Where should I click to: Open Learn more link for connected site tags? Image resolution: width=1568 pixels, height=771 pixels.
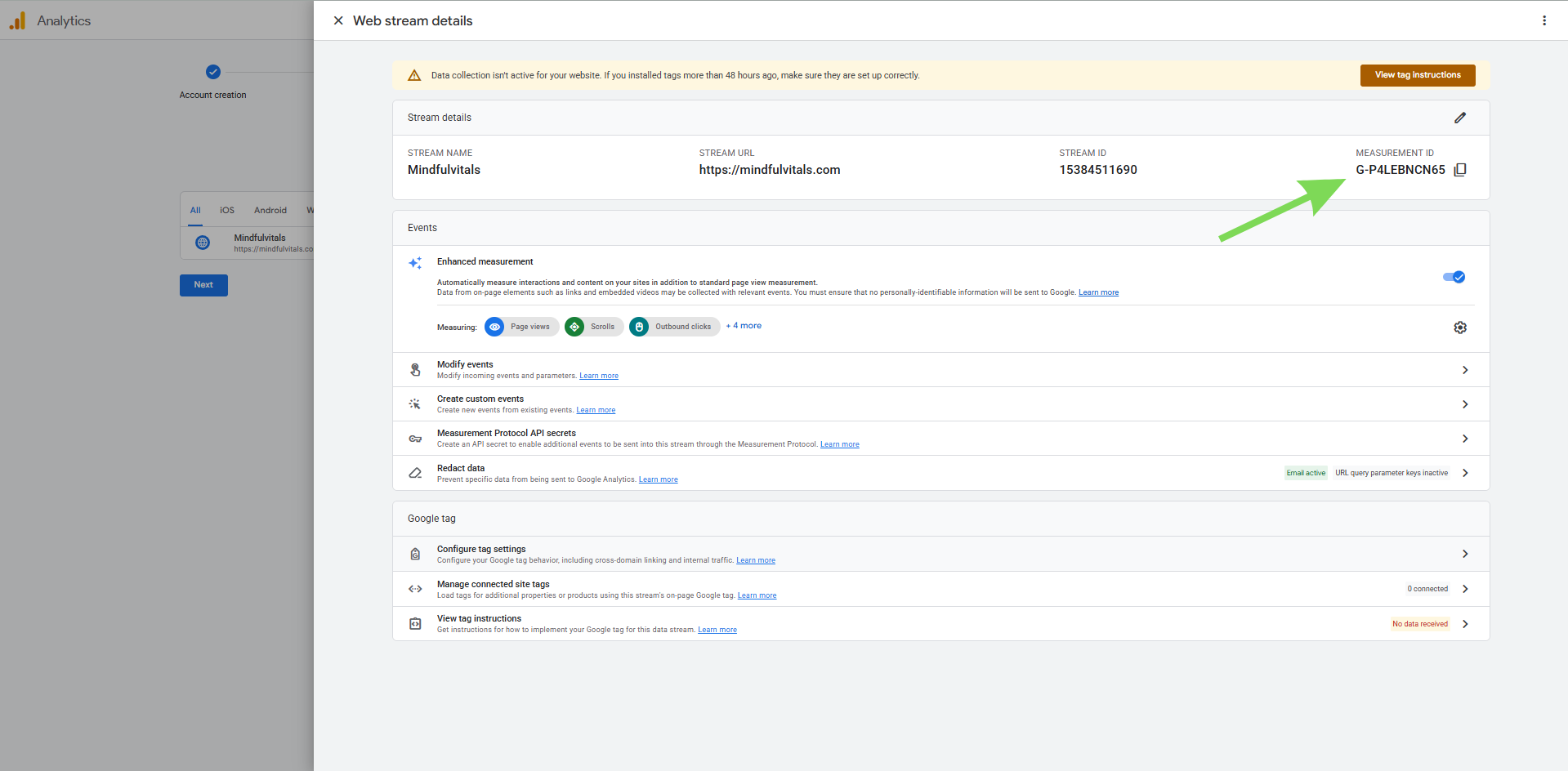[757, 595]
